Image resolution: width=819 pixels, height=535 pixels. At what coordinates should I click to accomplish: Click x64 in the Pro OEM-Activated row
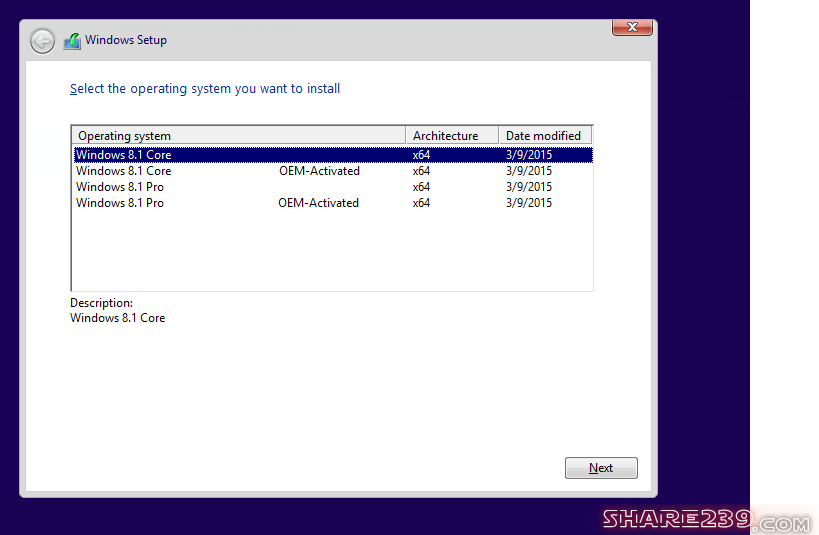pos(421,203)
